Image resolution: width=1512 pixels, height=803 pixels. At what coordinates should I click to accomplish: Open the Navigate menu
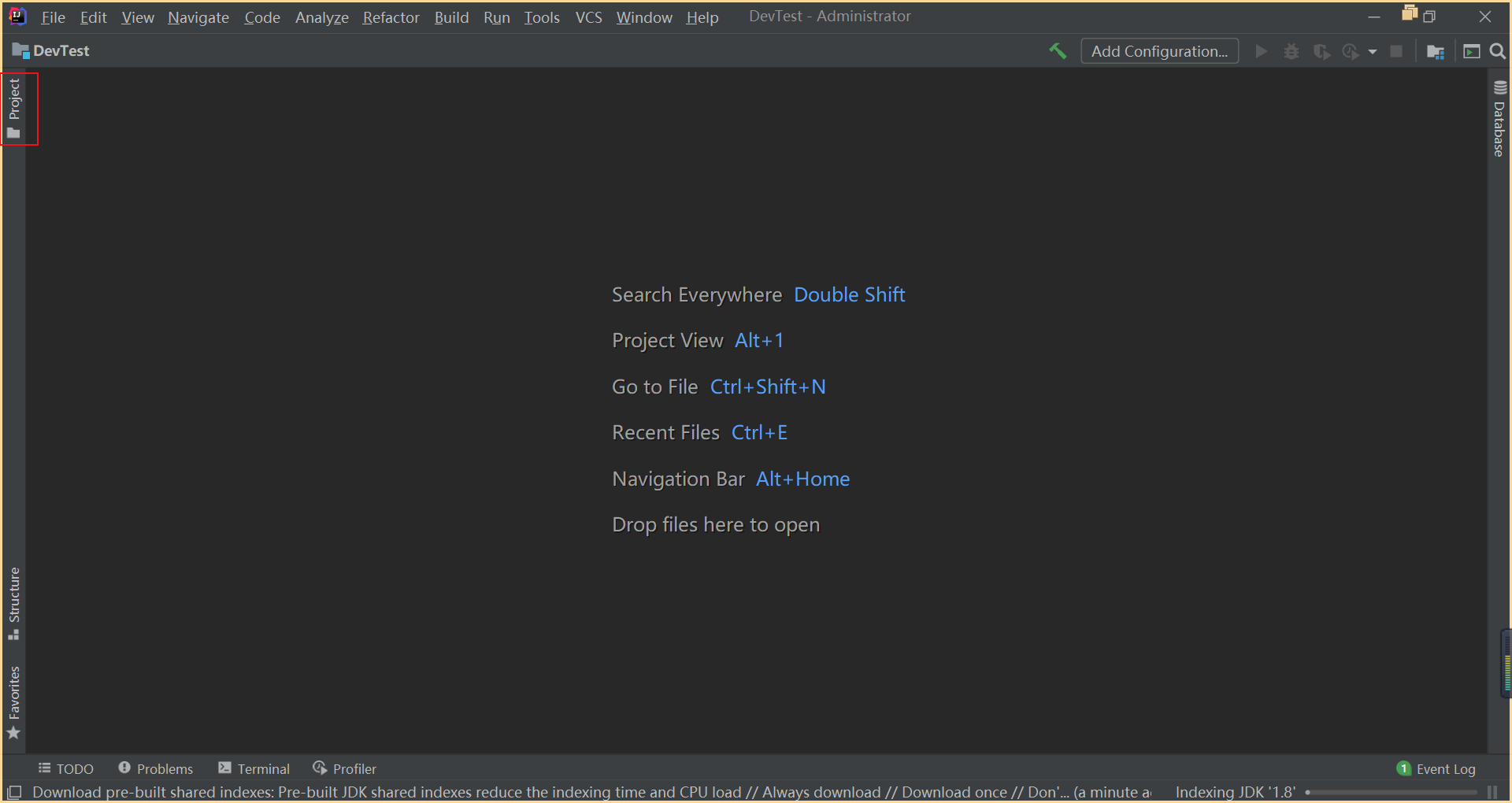point(198,17)
